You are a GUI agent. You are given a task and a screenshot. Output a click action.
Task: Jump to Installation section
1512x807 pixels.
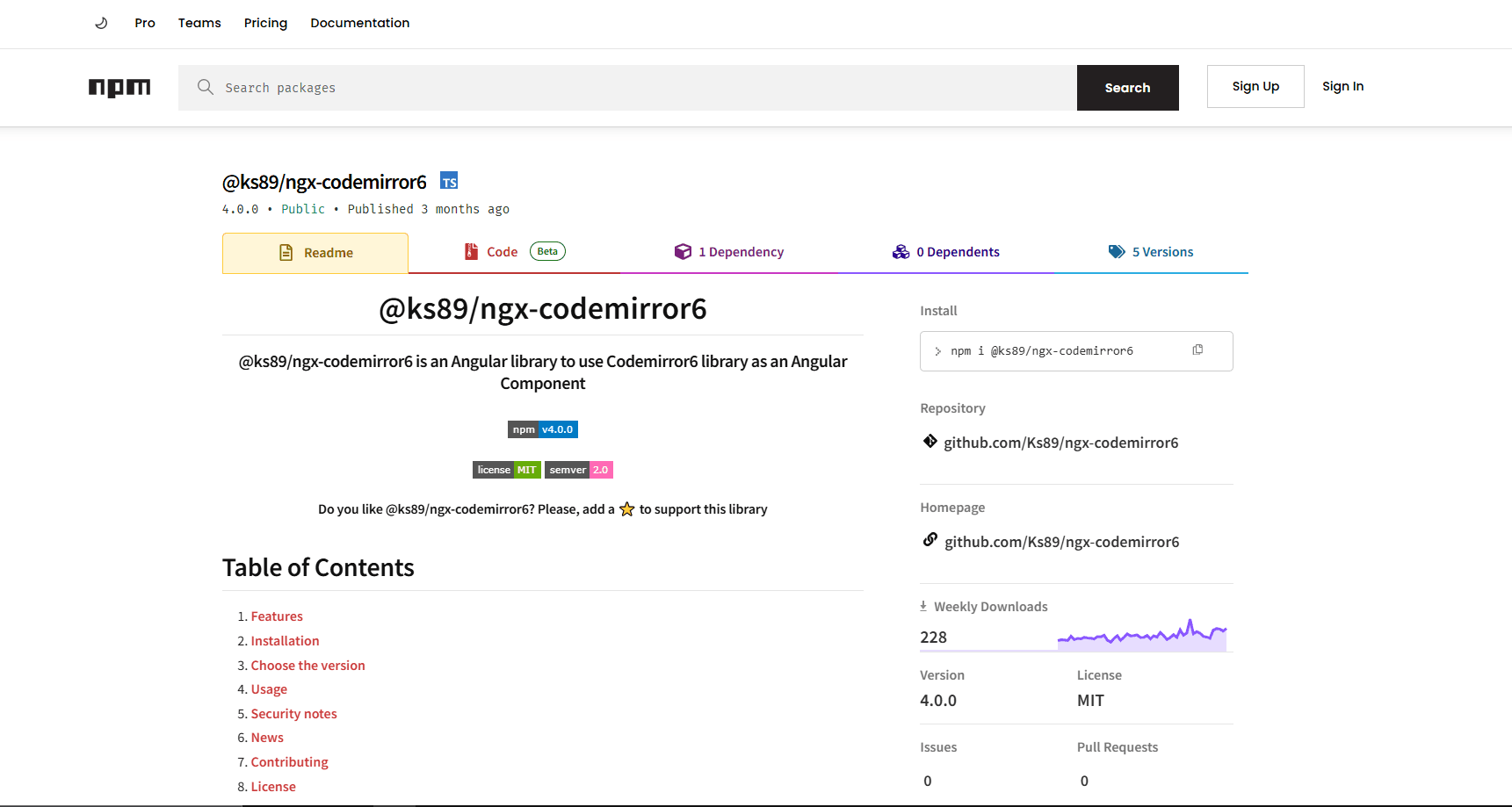[285, 641]
